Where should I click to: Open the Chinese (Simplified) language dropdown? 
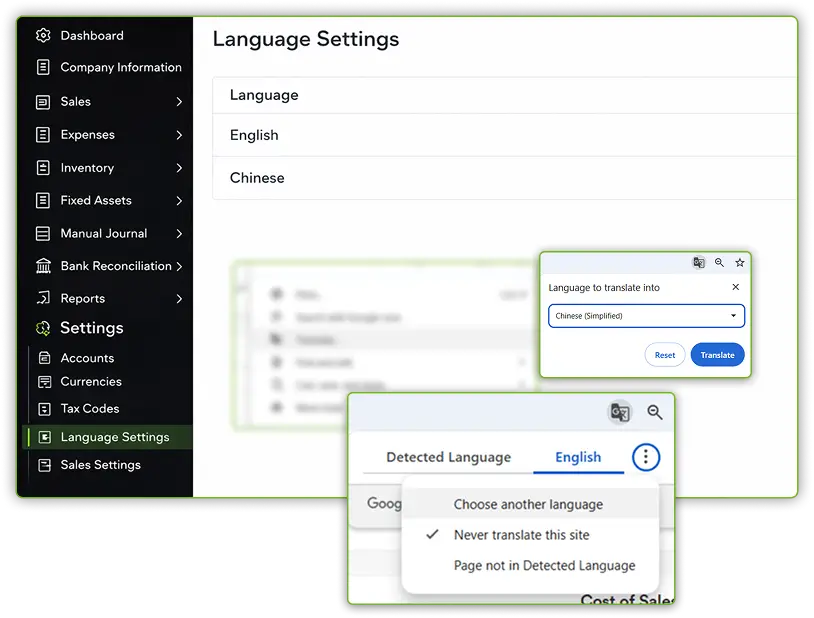[646, 316]
